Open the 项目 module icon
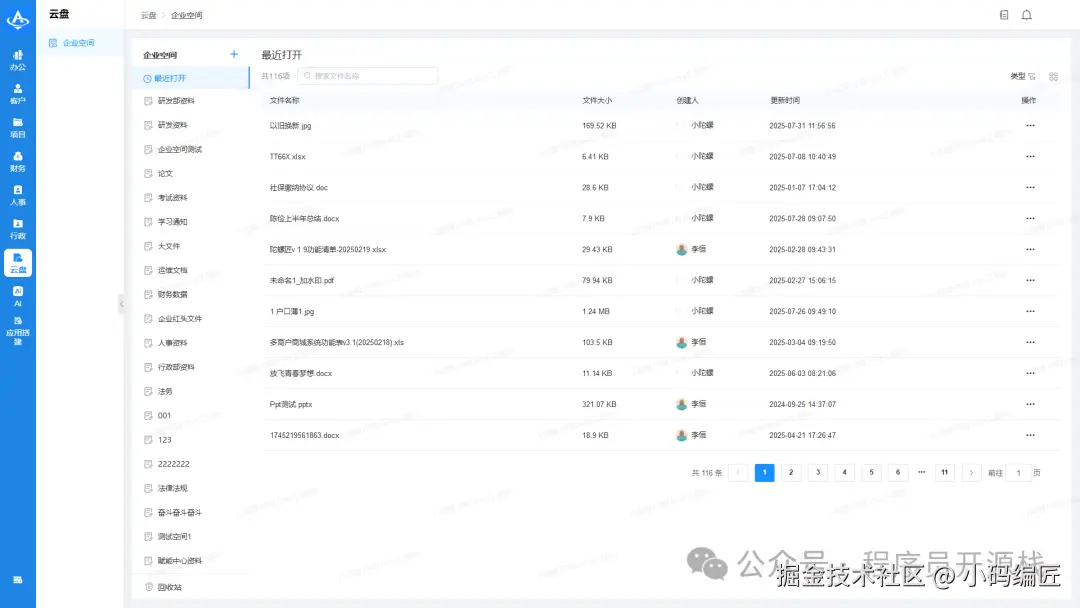This screenshot has height=608, width=1080. click(18, 126)
